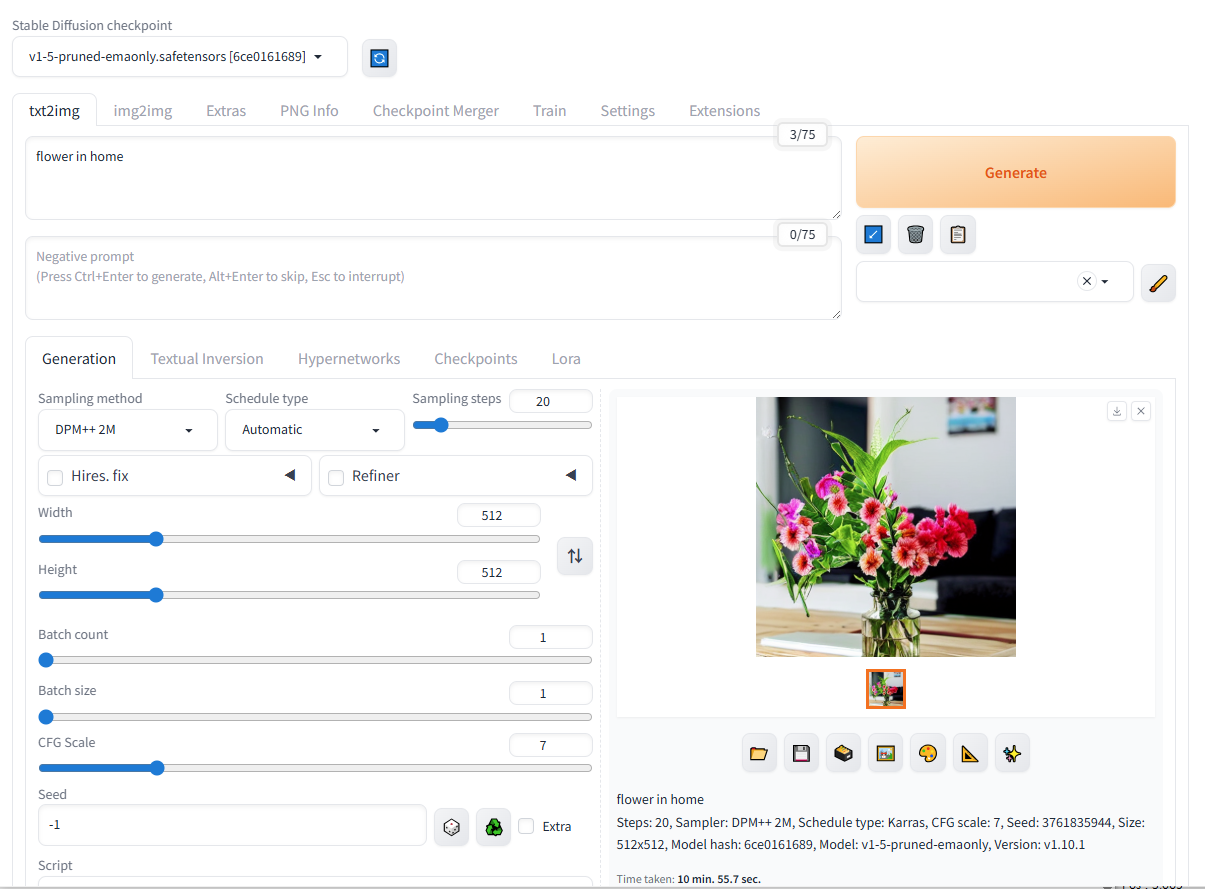
Task: Expand the styles dropdown arrow
Action: pos(1105,282)
